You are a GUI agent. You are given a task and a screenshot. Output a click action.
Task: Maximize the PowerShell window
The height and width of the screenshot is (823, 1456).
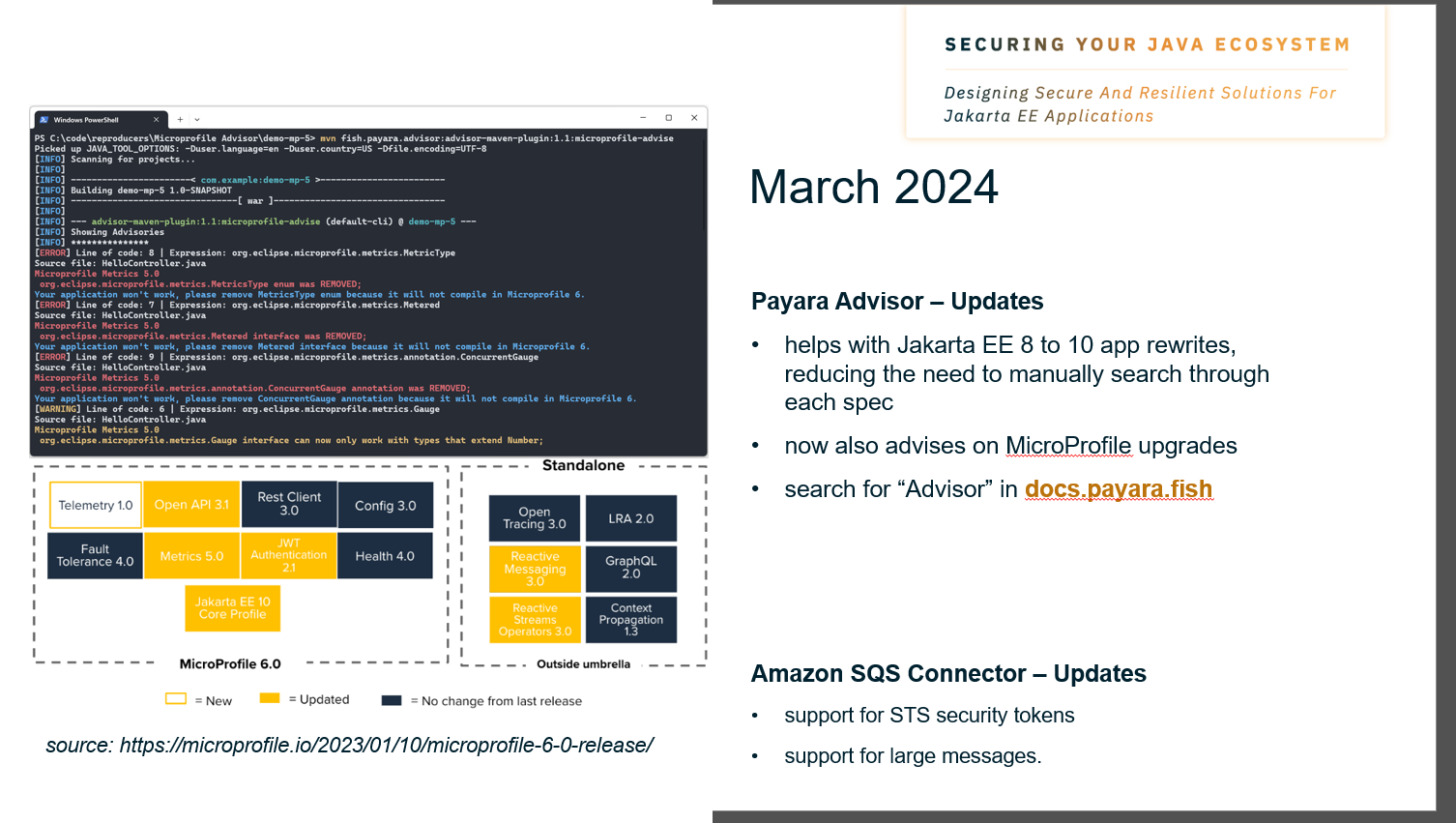pos(668,118)
